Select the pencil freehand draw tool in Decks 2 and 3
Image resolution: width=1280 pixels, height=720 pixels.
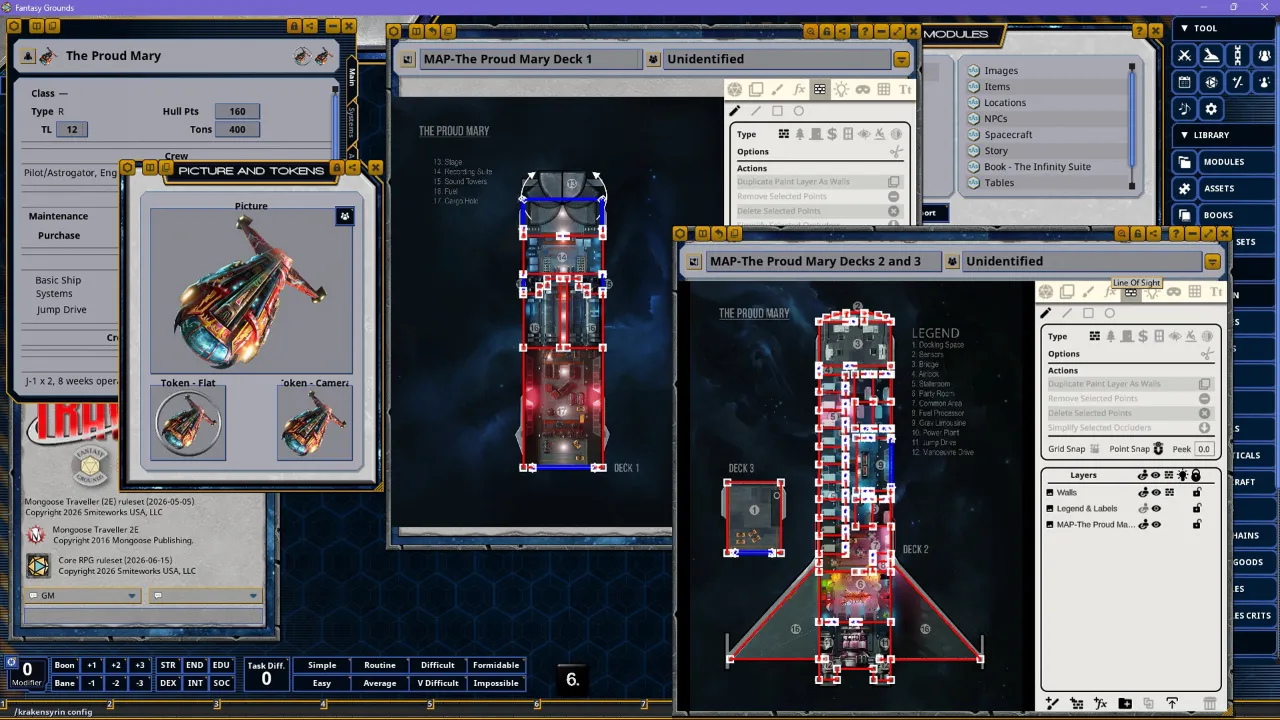point(1046,313)
